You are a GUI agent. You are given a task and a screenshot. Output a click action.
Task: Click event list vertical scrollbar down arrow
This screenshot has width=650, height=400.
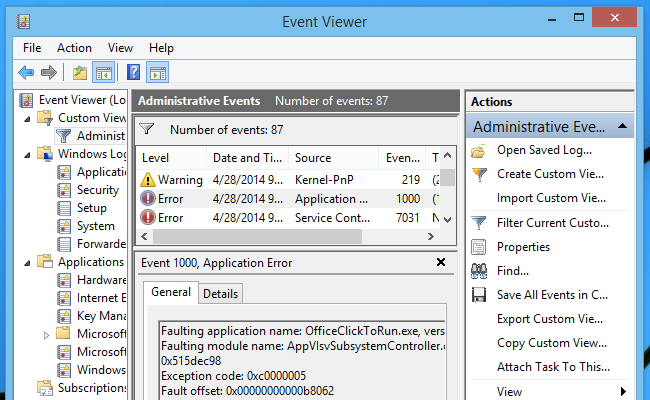pyautogui.click(x=447, y=219)
